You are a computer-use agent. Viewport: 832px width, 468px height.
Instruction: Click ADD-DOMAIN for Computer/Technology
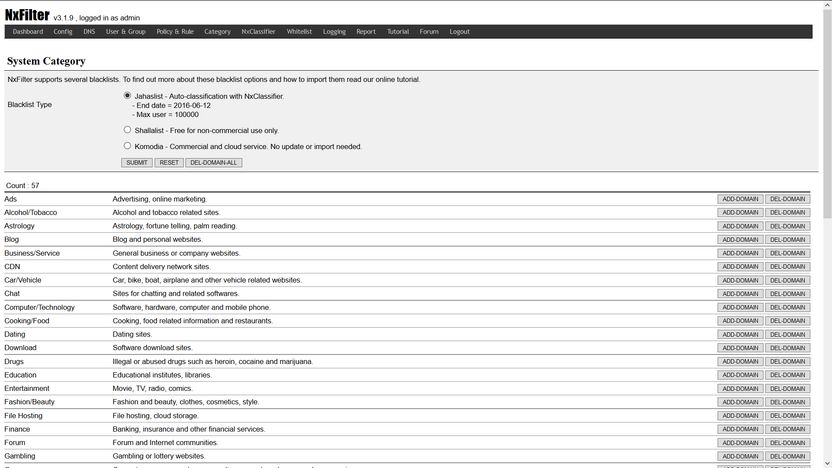coord(740,307)
